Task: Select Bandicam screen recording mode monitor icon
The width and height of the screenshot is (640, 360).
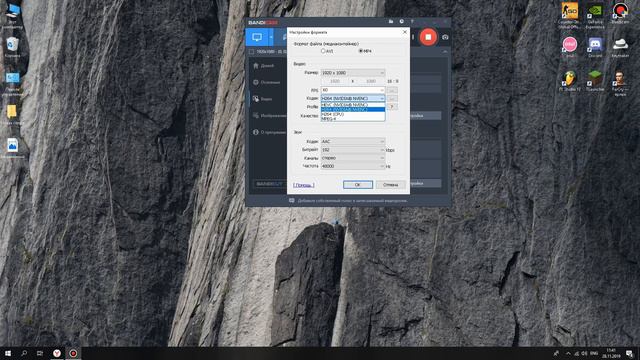Action: [x=257, y=37]
